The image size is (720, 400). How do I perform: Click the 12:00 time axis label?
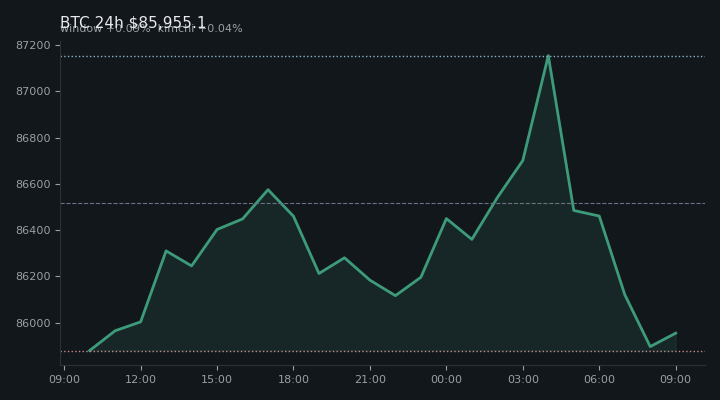click(141, 379)
